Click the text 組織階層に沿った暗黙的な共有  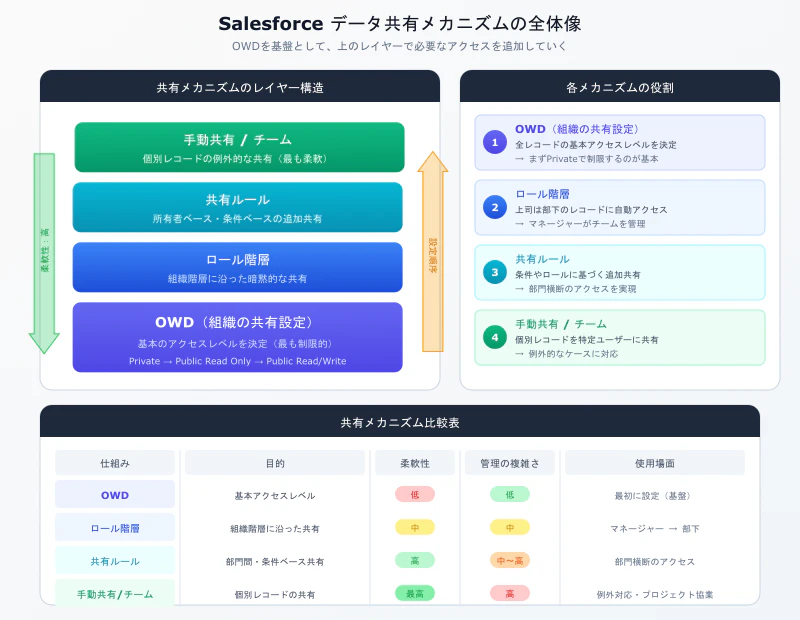237,279
